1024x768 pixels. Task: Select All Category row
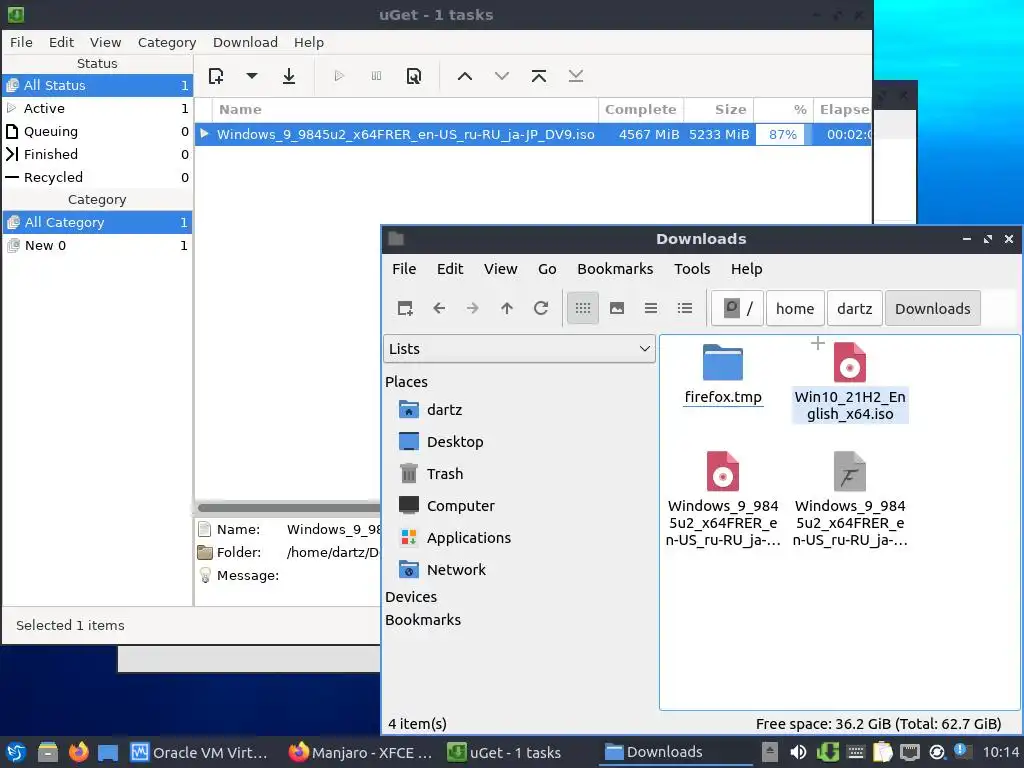[x=97, y=223]
